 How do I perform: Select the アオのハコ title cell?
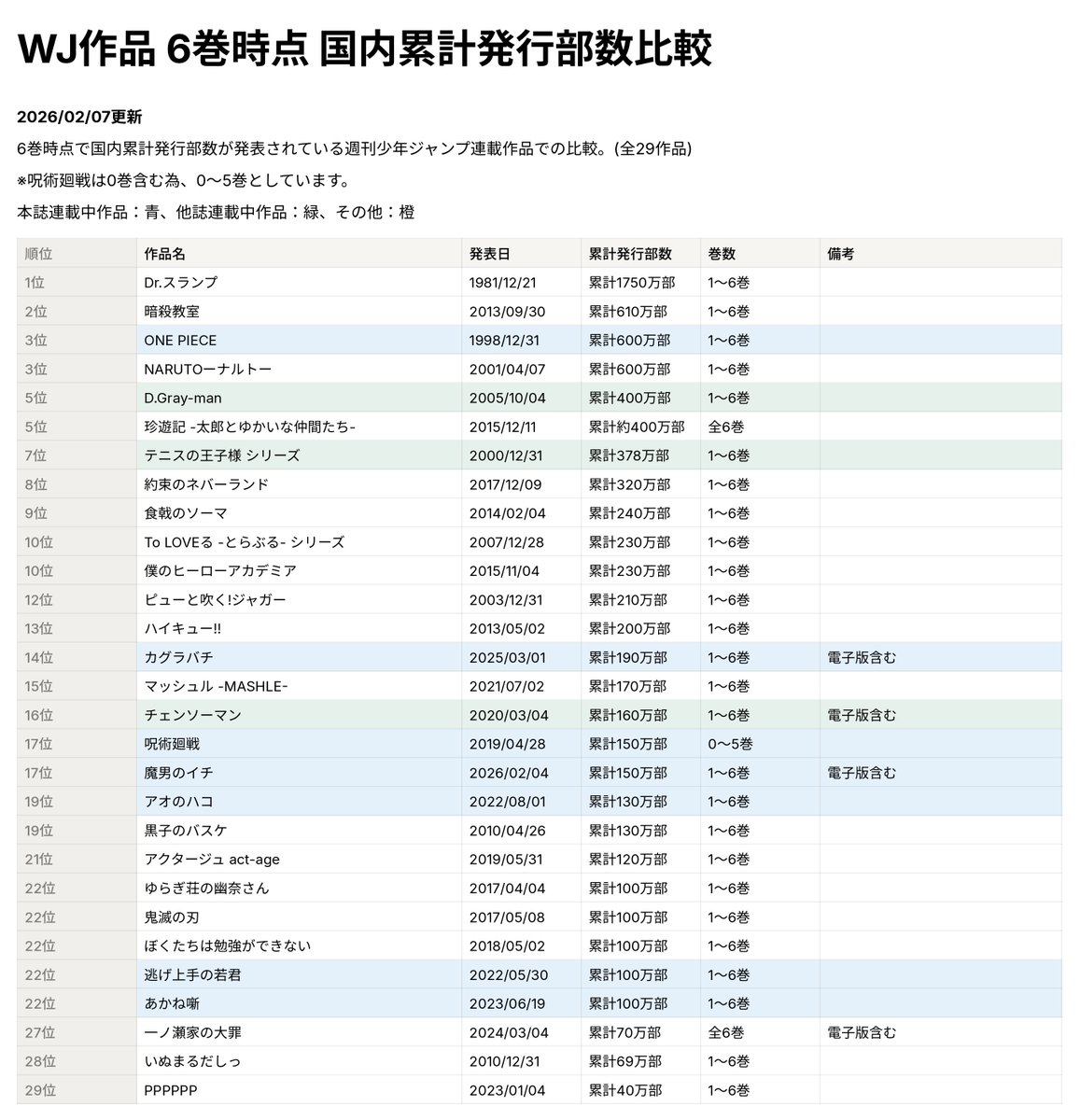coord(299,802)
